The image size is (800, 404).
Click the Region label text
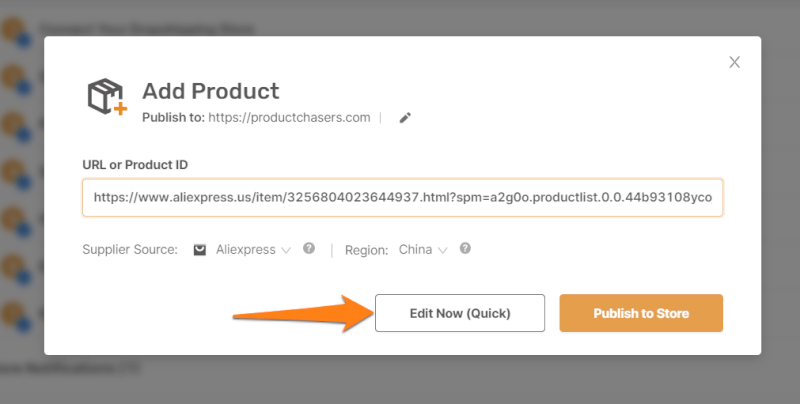tap(367, 250)
